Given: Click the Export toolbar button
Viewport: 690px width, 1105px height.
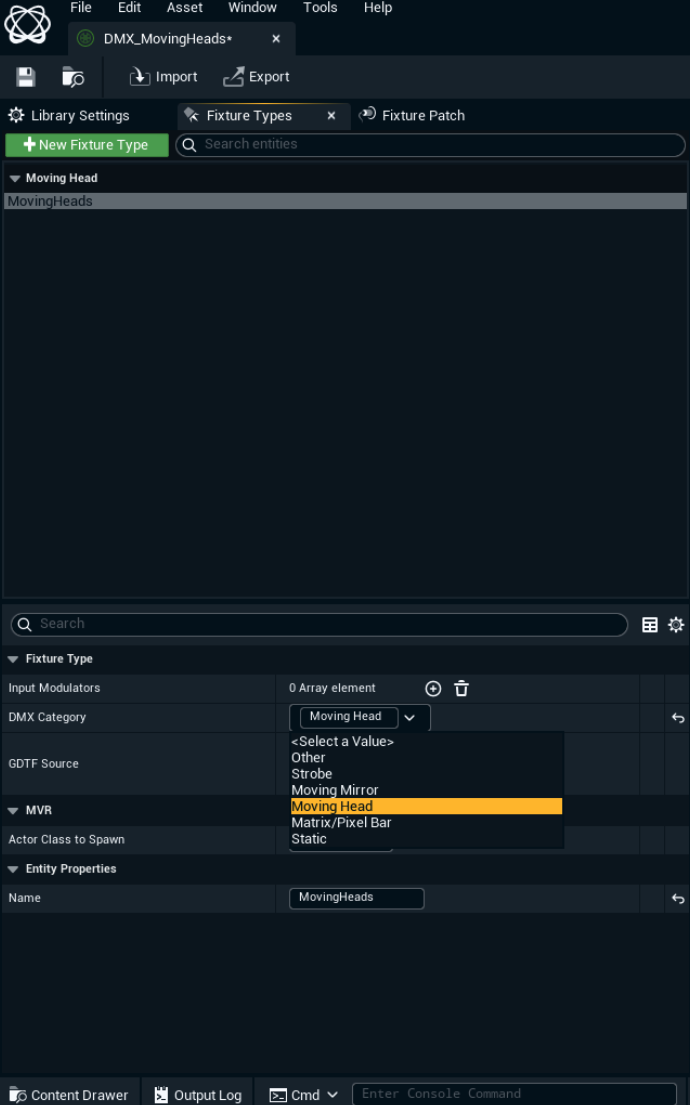Looking at the screenshot, I should tap(256, 77).
